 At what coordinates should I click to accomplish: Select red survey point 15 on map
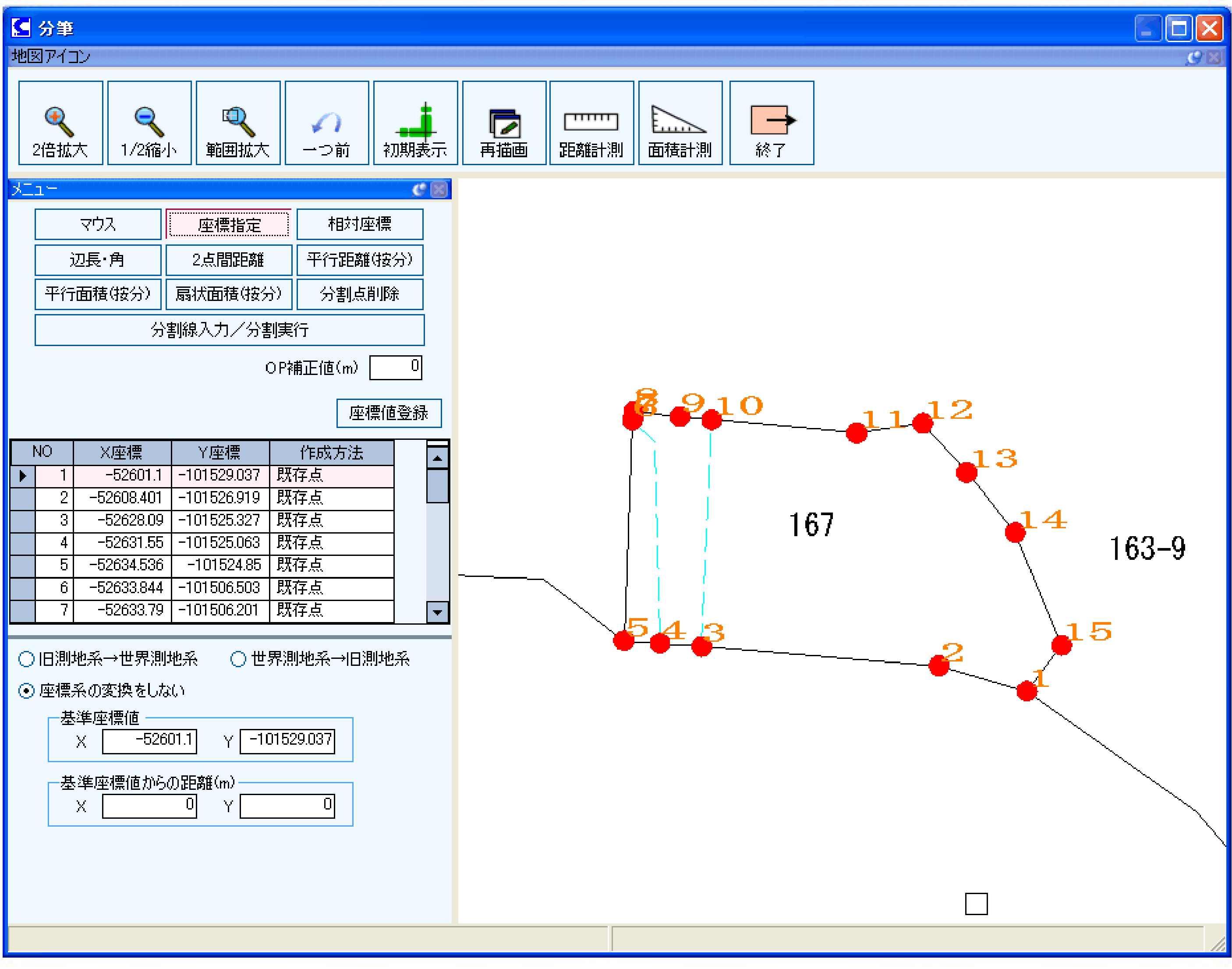[1061, 645]
